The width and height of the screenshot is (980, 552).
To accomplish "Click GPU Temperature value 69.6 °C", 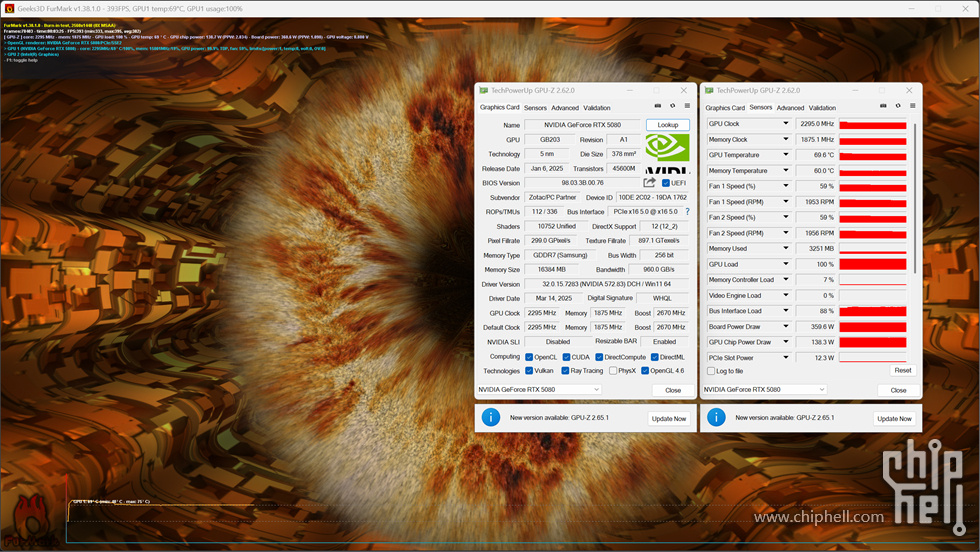I will click(x=816, y=155).
